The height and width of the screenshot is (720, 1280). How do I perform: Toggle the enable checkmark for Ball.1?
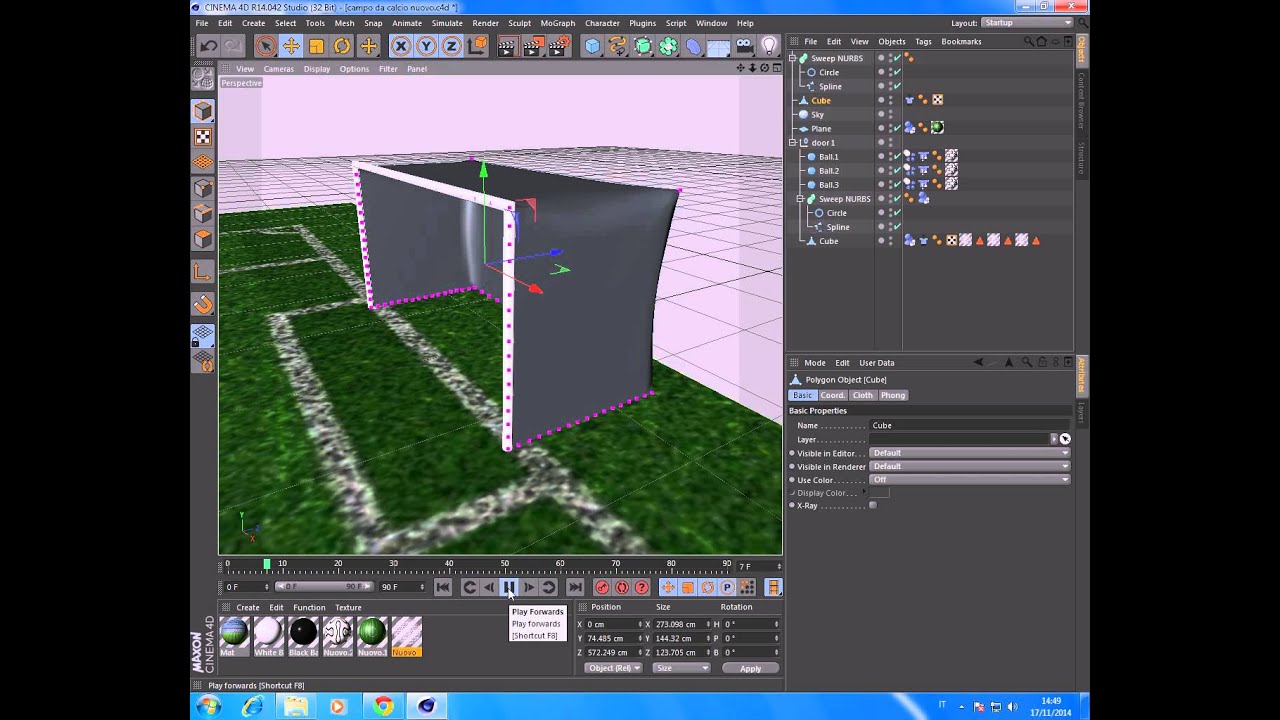tap(897, 157)
